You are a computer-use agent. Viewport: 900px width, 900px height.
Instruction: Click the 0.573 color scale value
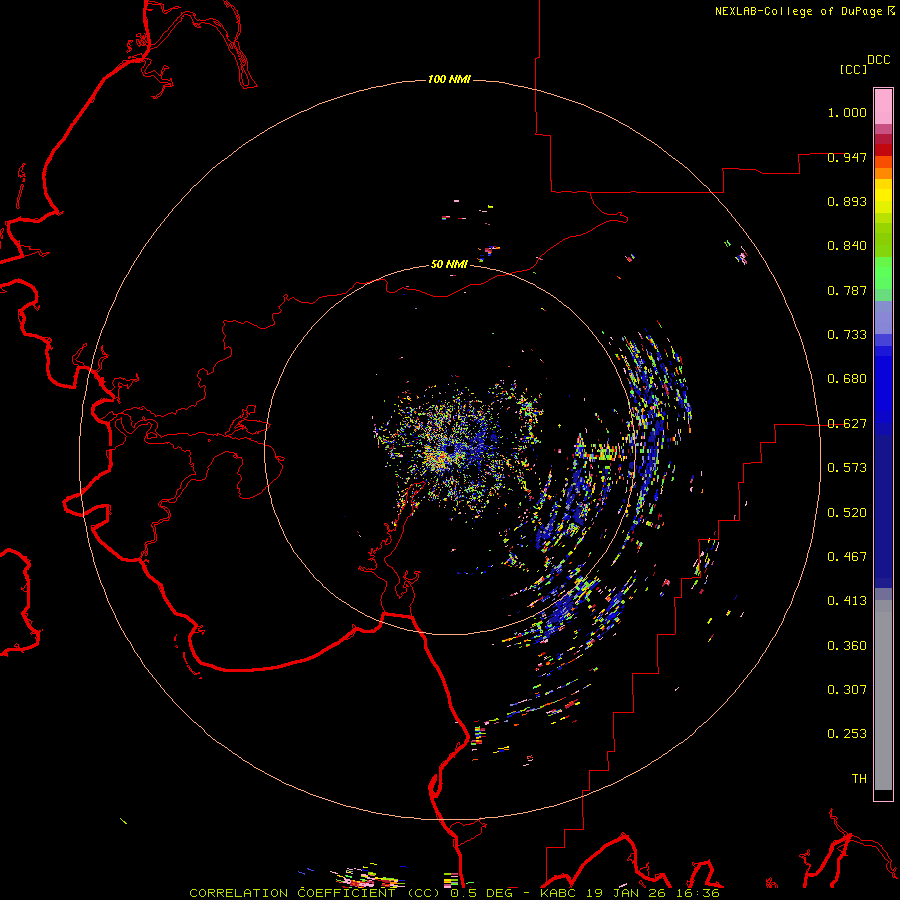[x=847, y=468]
